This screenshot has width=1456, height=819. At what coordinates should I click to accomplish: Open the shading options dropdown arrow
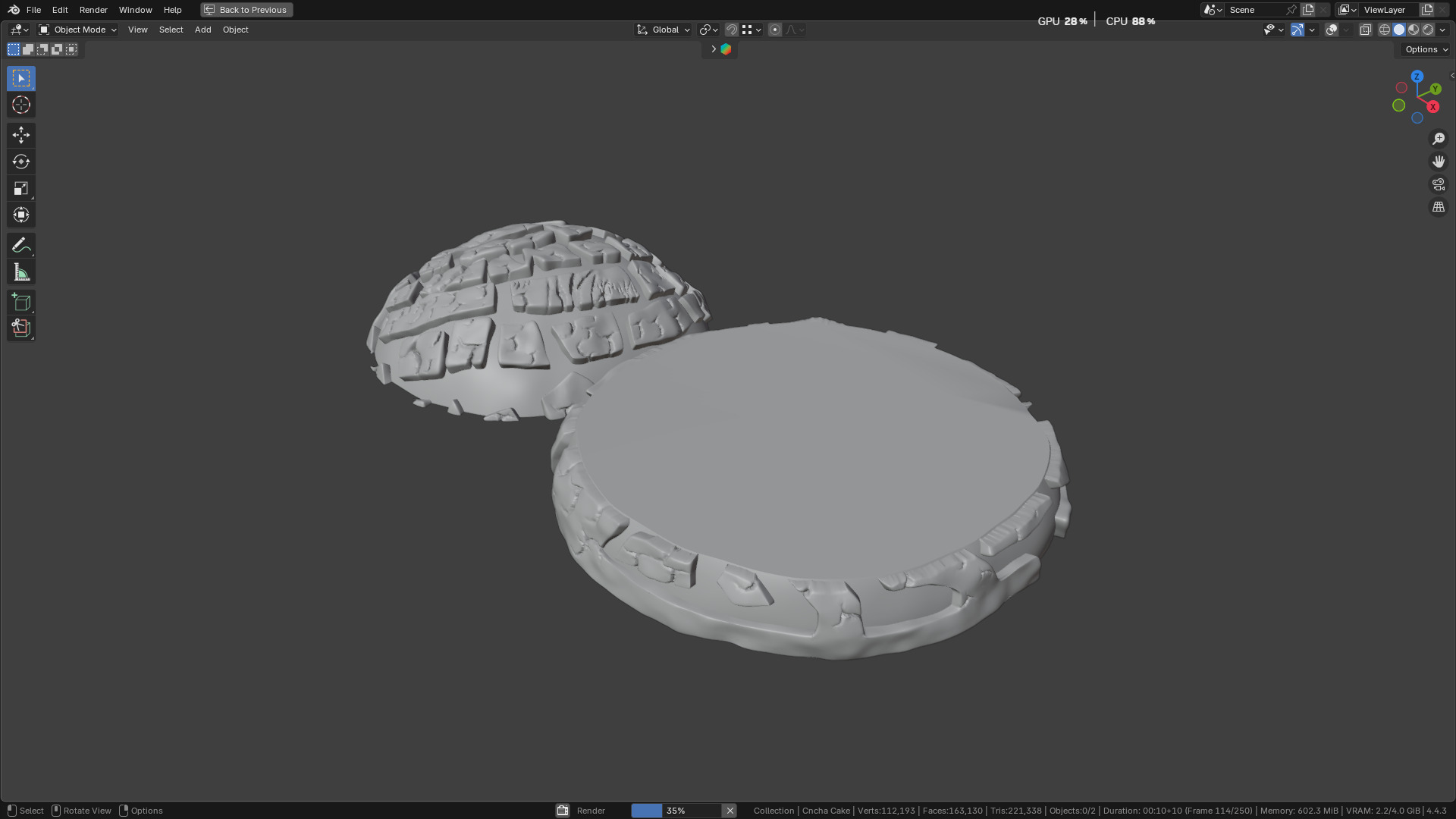[x=1442, y=30]
